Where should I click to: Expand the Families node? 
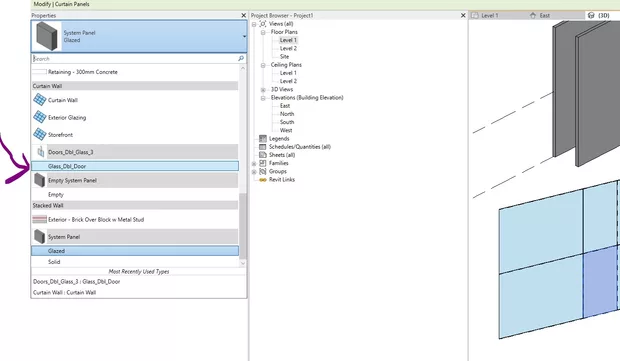pyautogui.click(x=254, y=163)
